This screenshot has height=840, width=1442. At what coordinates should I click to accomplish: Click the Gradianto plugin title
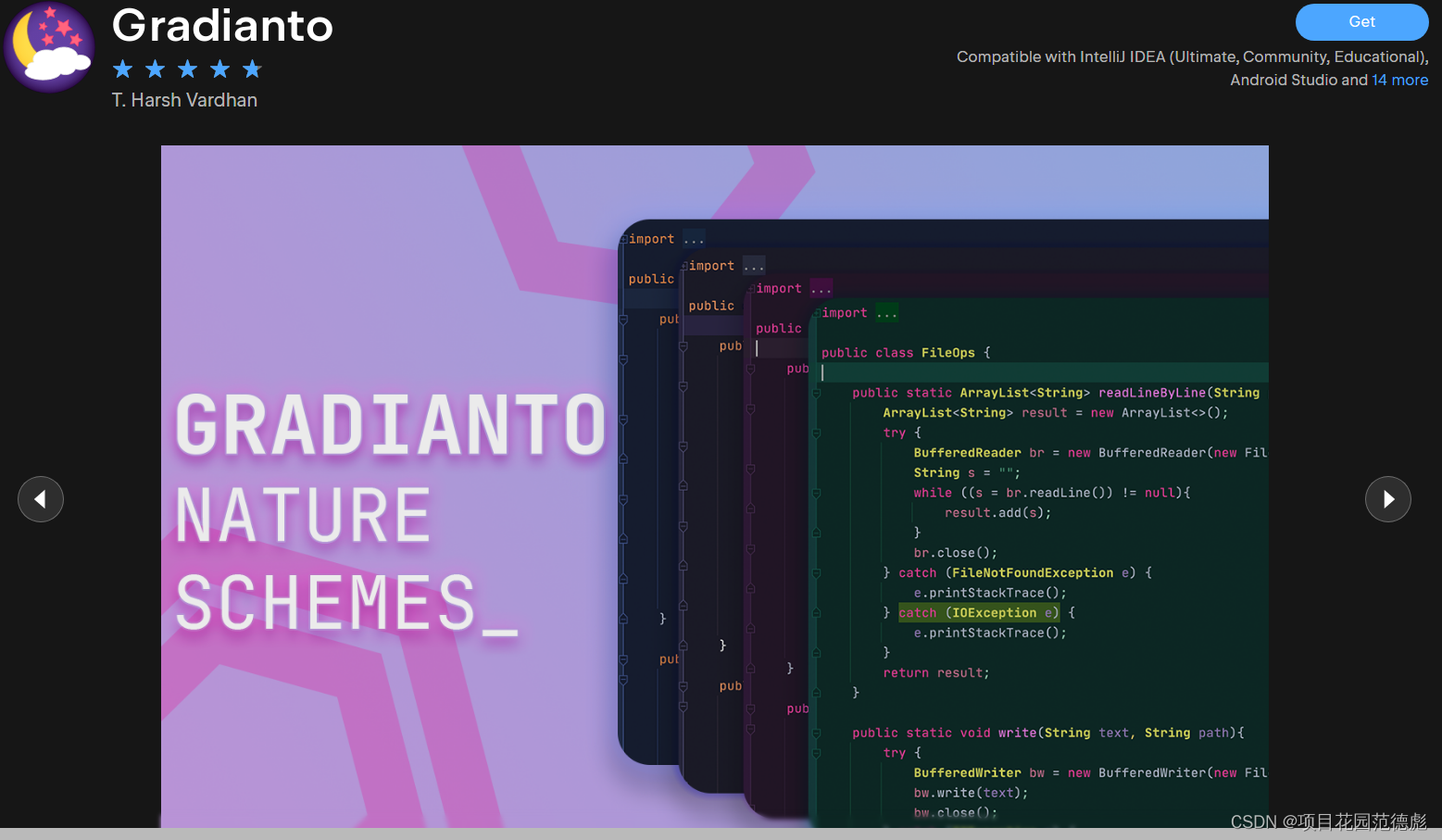pos(222,25)
